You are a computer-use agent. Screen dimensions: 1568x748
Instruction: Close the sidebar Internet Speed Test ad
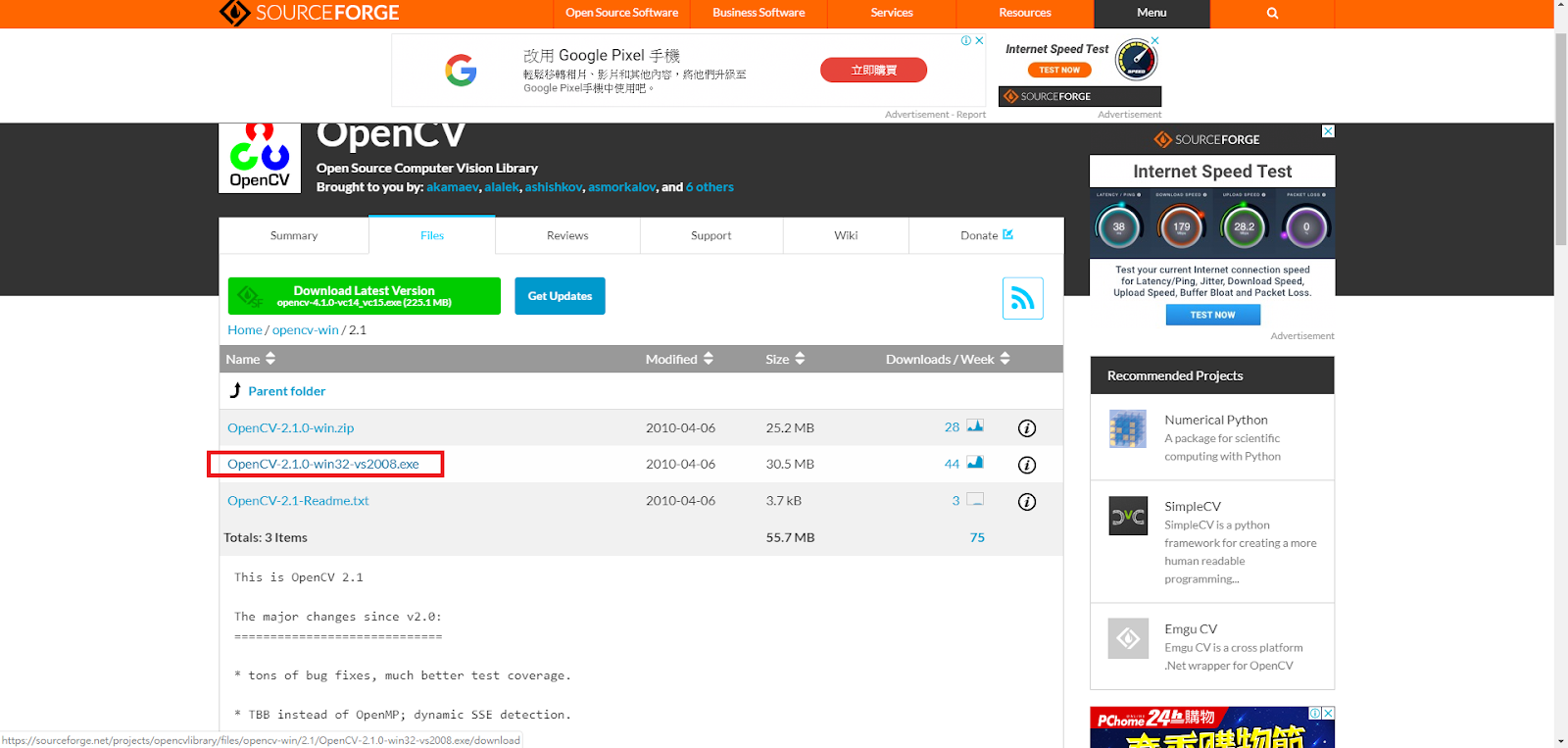tap(1328, 131)
